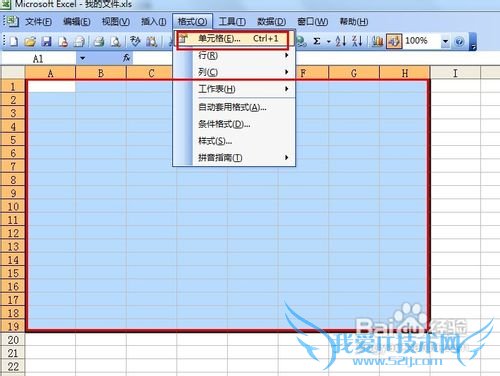Run the spelling check icon

coord(135,42)
